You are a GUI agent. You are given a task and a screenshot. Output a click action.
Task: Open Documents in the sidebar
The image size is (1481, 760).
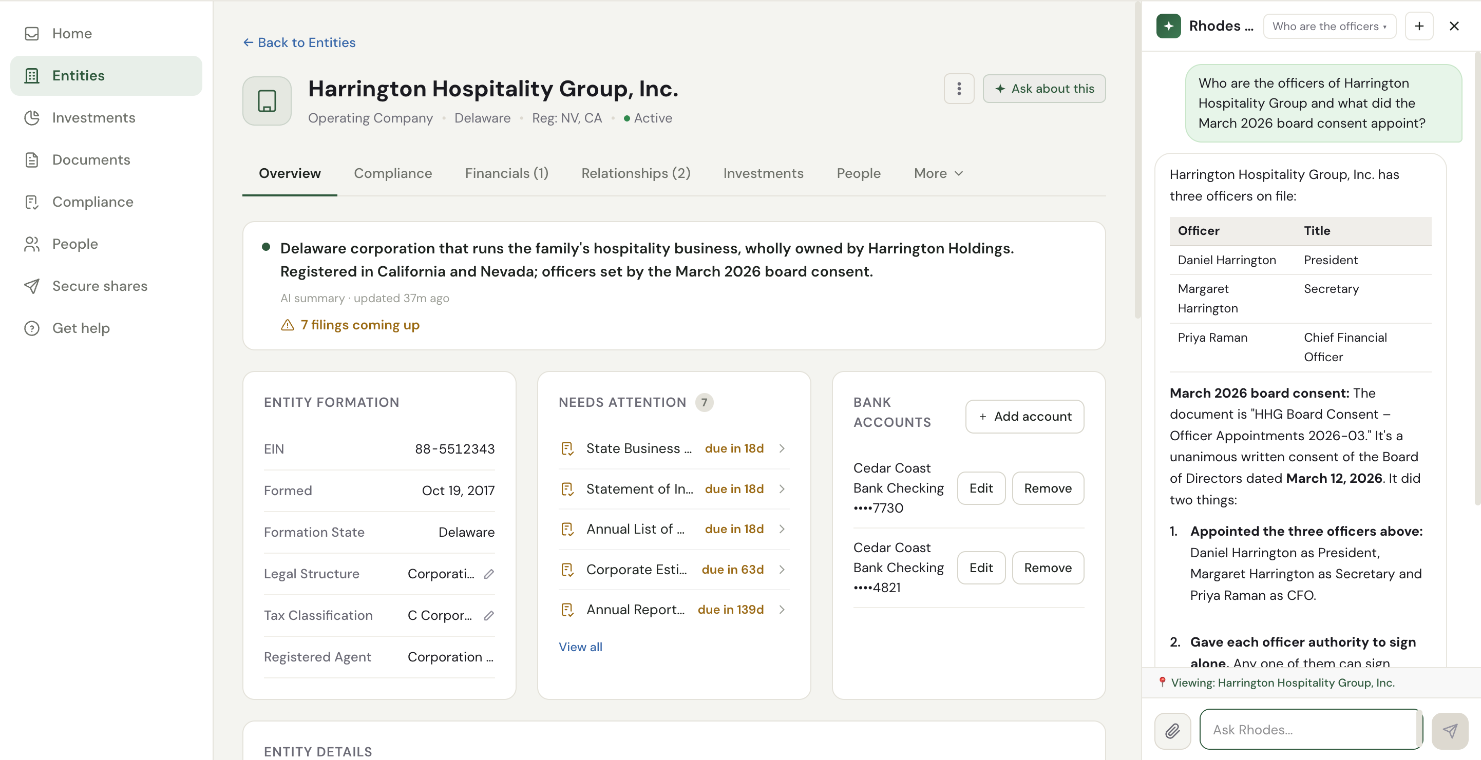coord(106,160)
